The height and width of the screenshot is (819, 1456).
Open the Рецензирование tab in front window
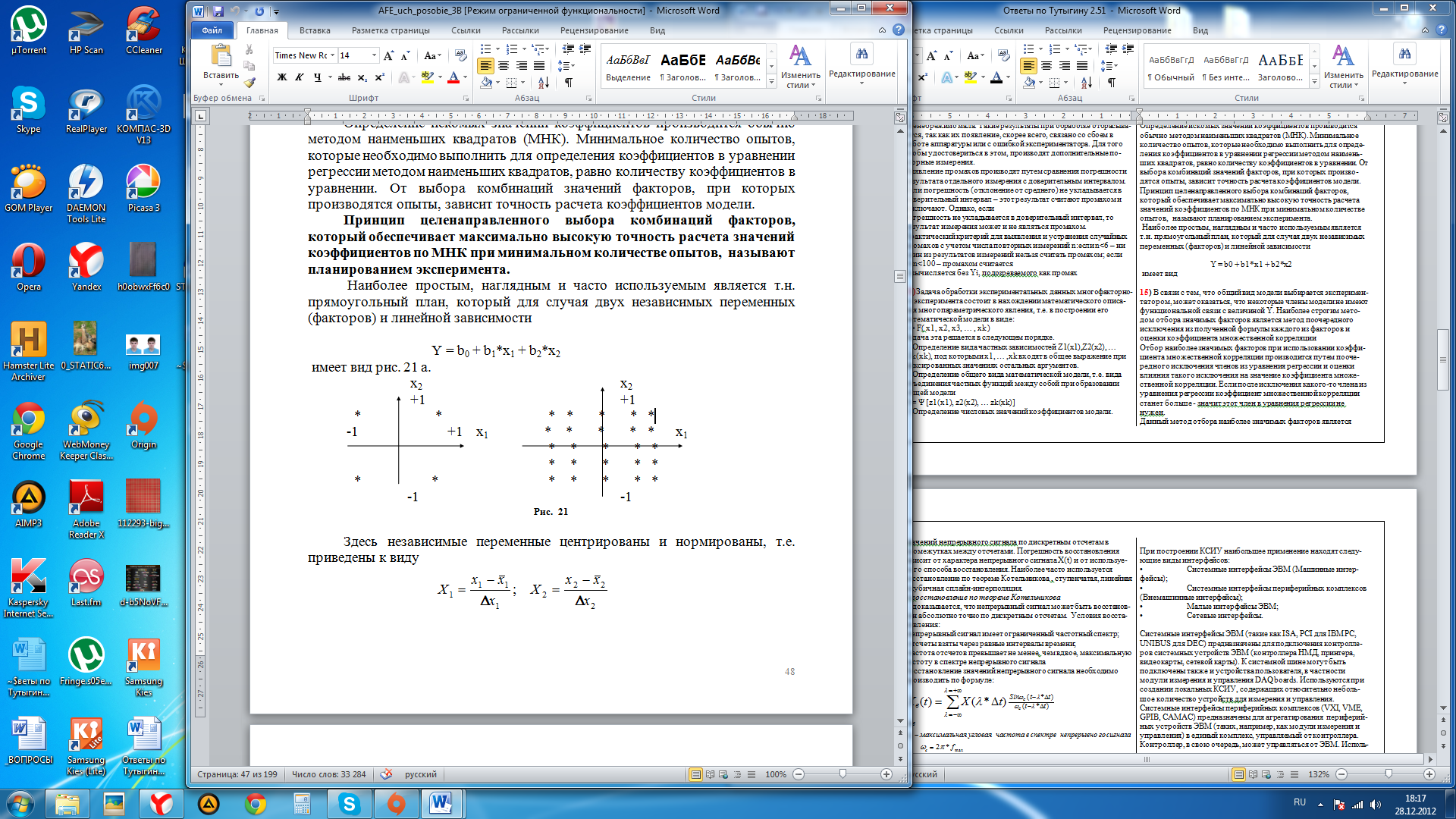pyautogui.click(x=594, y=30)
